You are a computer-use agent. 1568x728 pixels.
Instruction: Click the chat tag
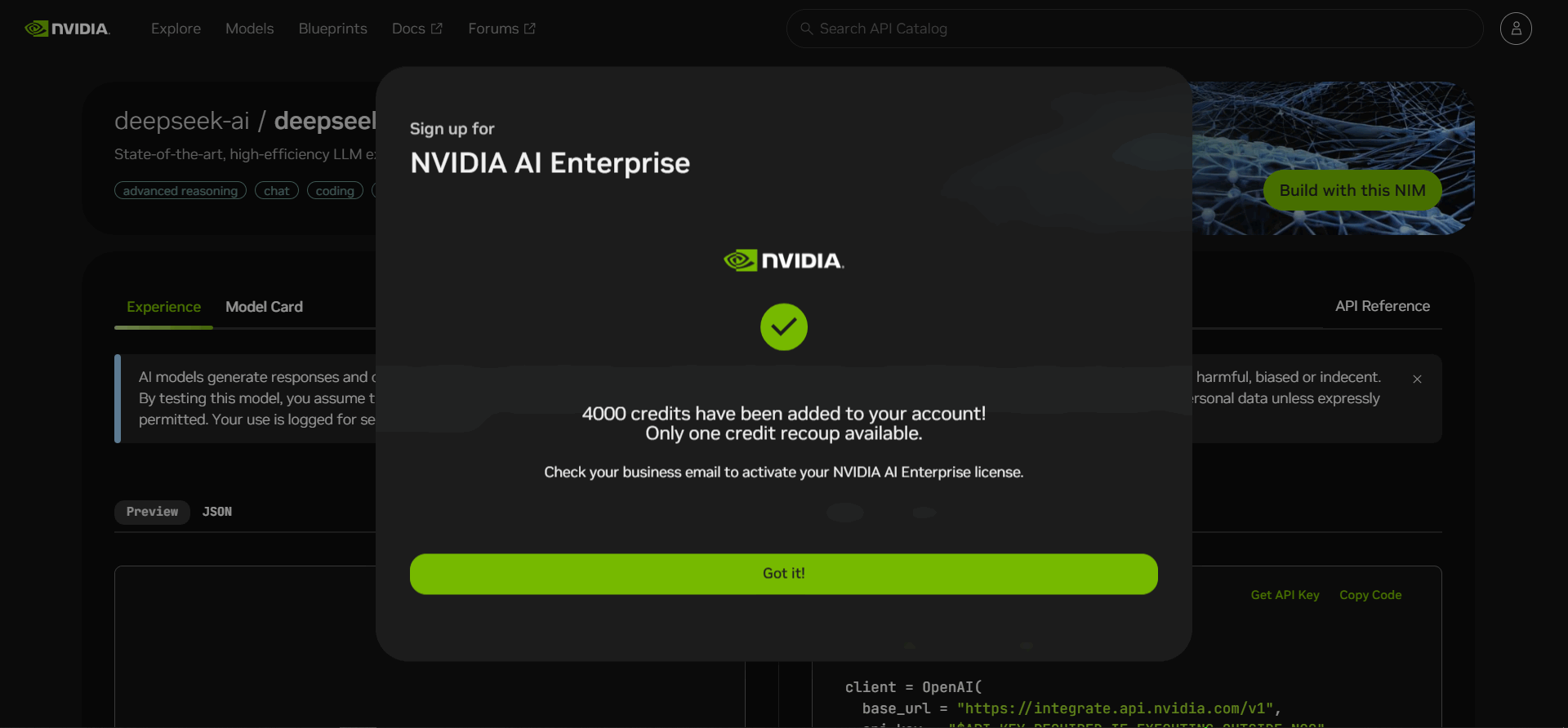277,190
